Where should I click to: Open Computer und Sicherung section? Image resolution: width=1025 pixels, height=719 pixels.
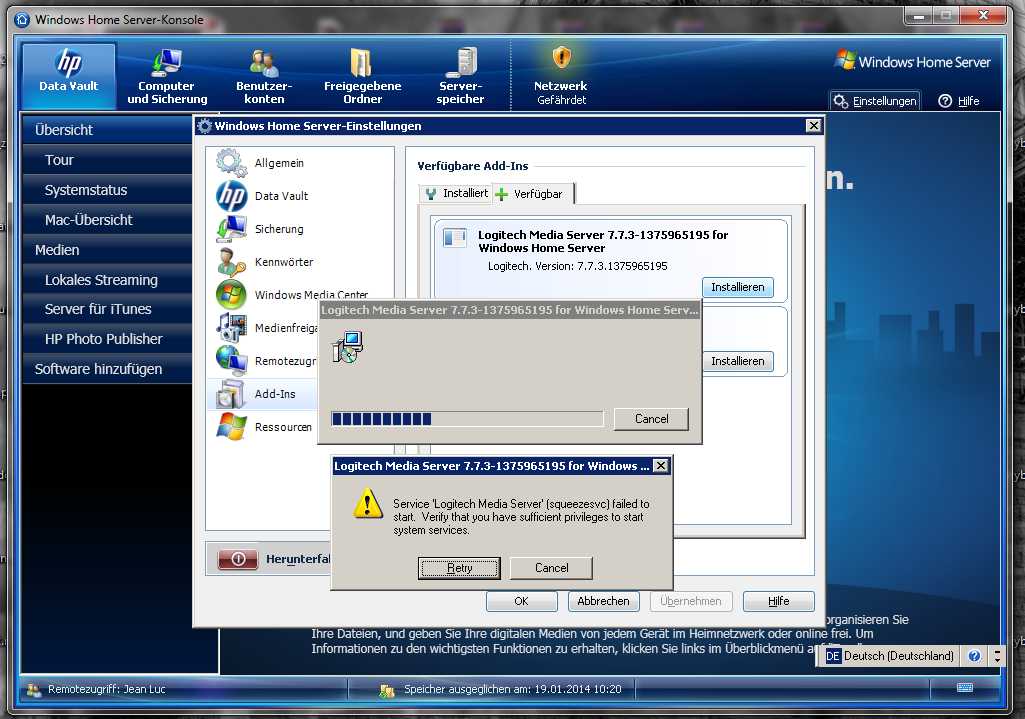click(167, 64)
